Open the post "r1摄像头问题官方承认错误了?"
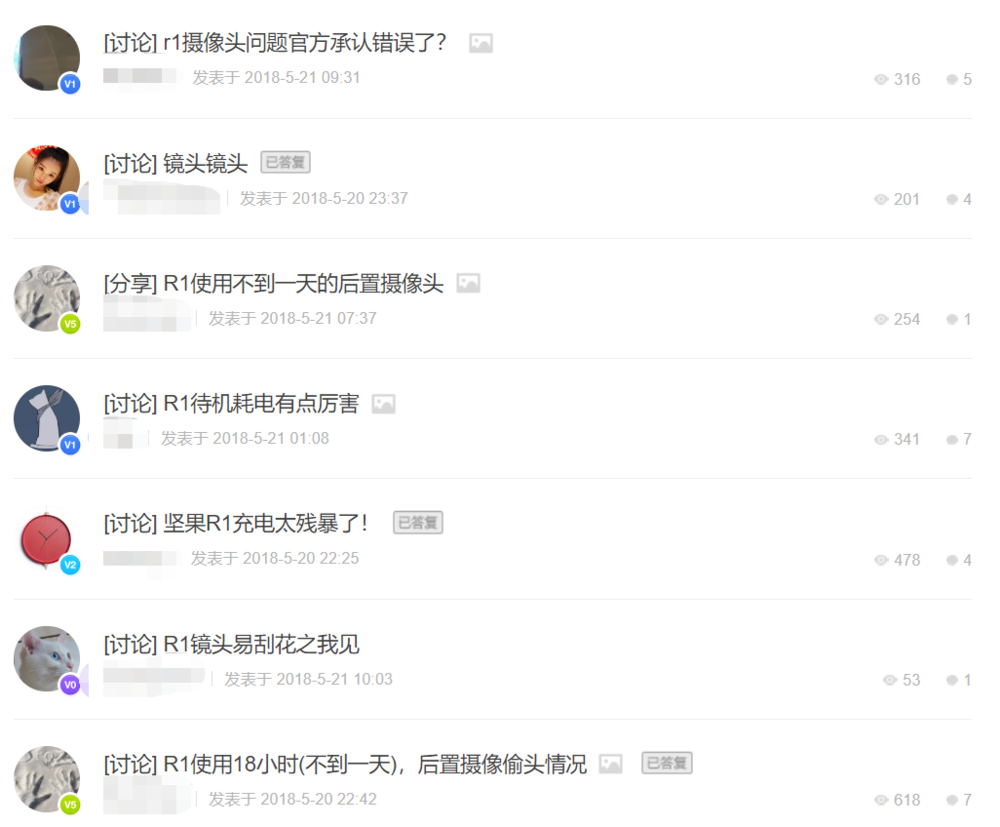 [274, 43]
